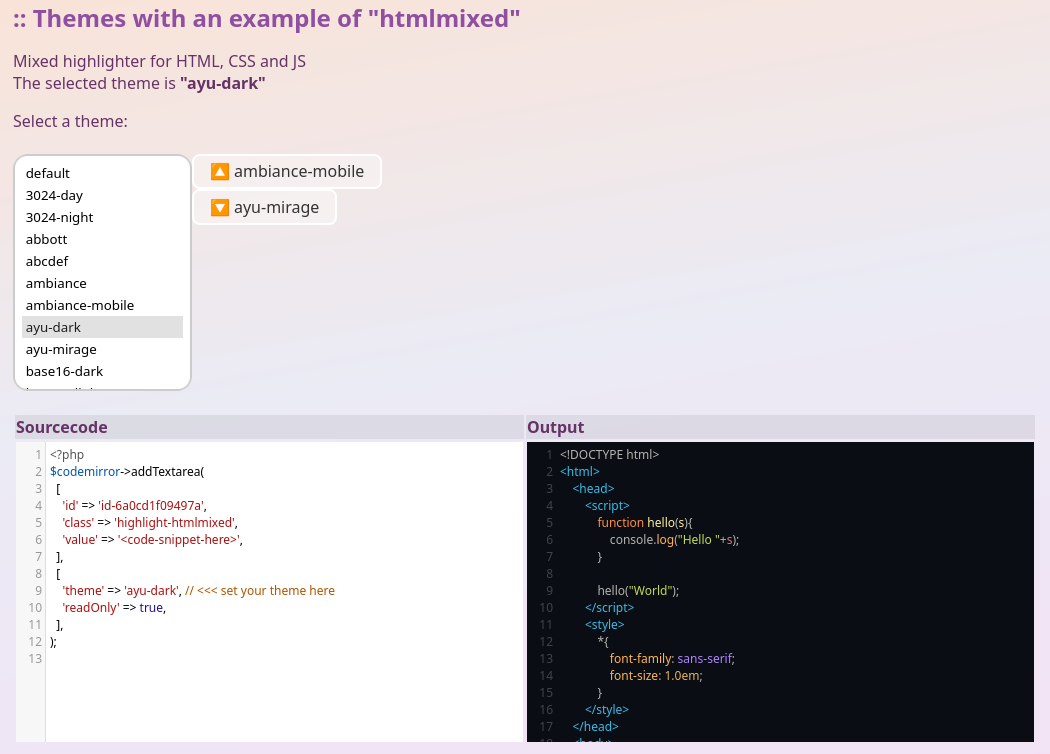This screenshot has height=754, width=1050.
Task: Select the highlighted ayu-dark list entry
Action: click(102, 327)
